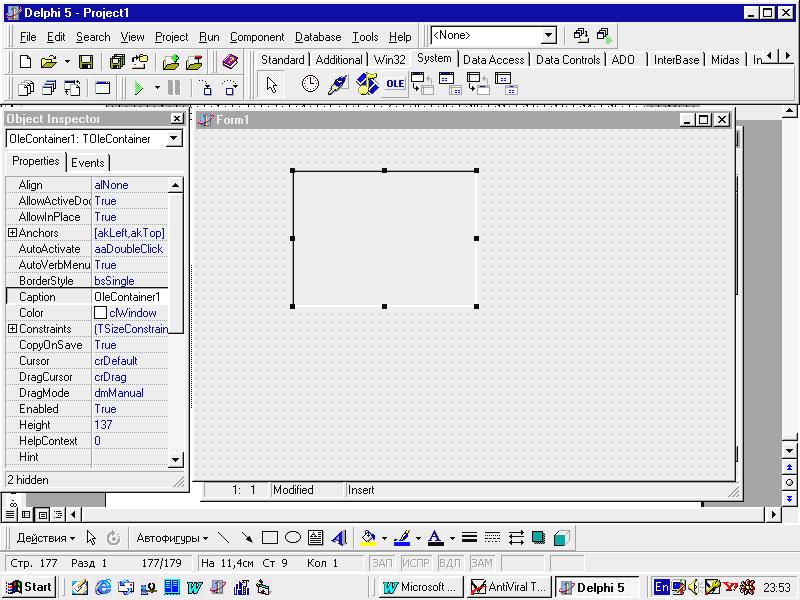Click Add file to project icon
The width and height of the screenshot is (800, 600).
point(171,62)
